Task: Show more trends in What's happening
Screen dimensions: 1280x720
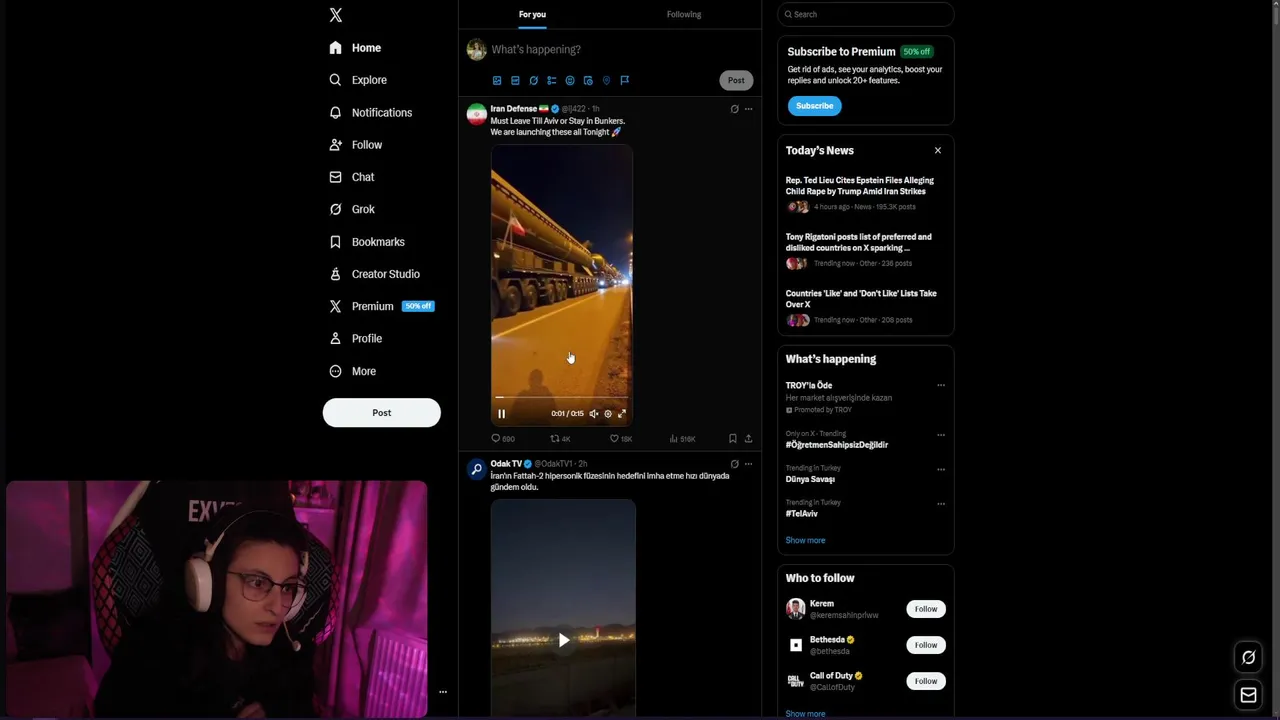Action: 805,540
